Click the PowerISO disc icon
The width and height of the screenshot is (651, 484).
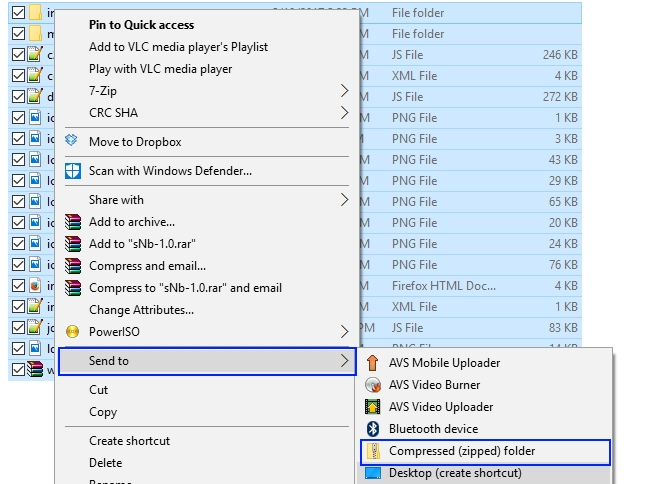pyautogui.click(x=73, y=332)
